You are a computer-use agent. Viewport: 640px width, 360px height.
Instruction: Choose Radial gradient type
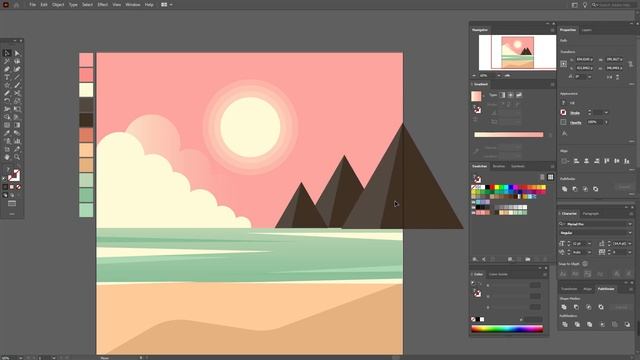tap(511, 95)
